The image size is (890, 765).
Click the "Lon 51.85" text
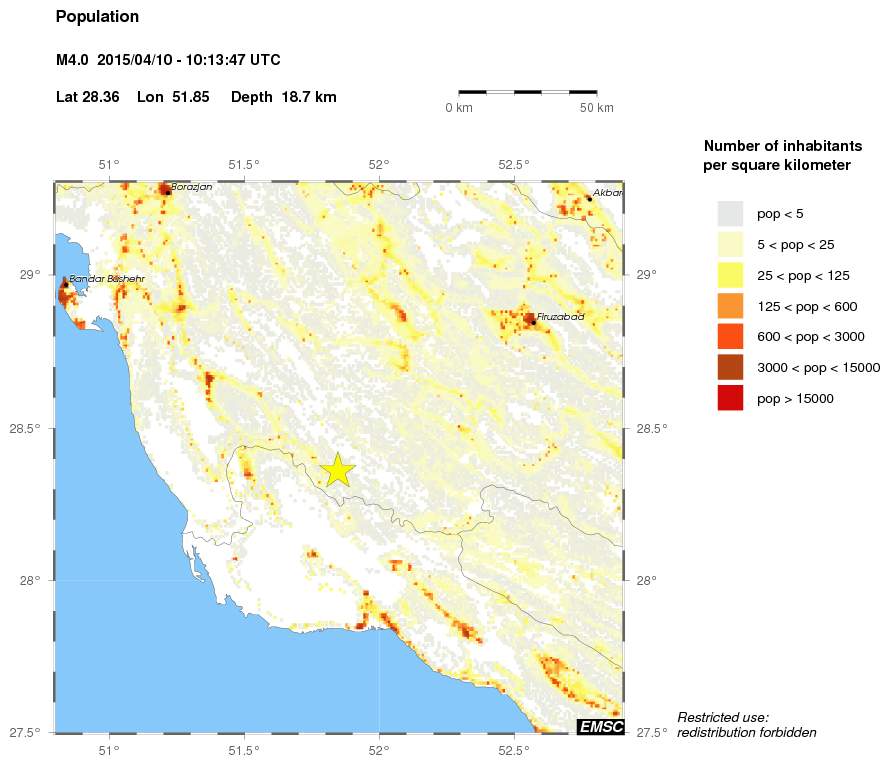[173, 97]
